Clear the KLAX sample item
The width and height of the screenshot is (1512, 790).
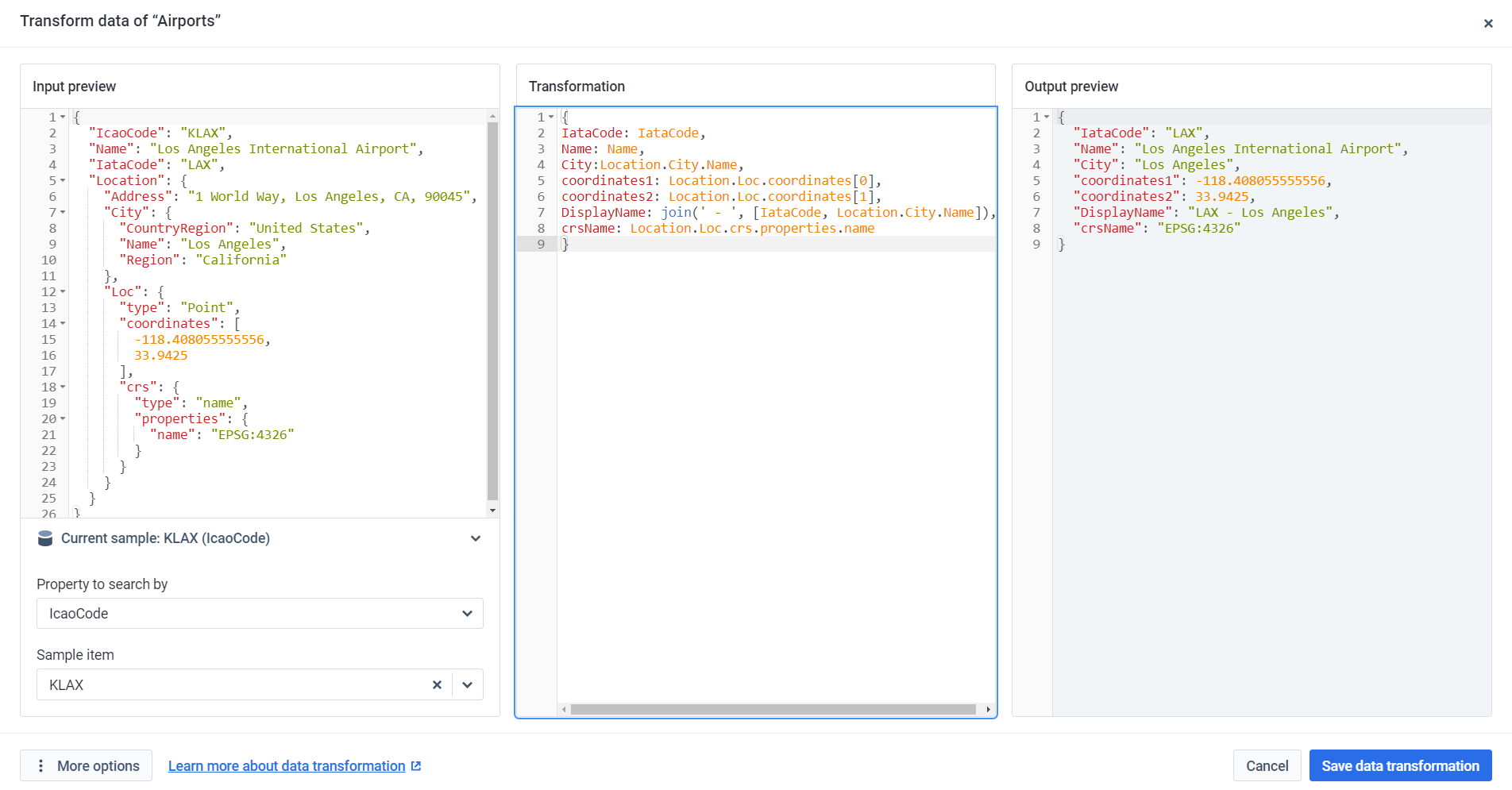coord(437,684)
